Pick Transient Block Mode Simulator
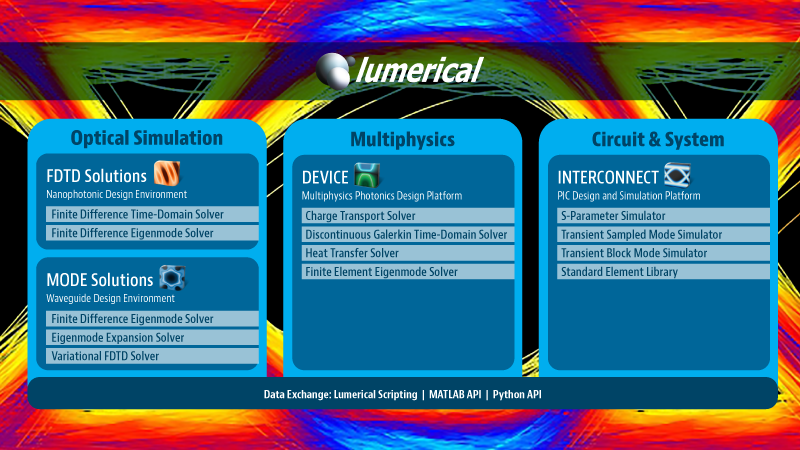800x450 pixels. coord(663,253)
